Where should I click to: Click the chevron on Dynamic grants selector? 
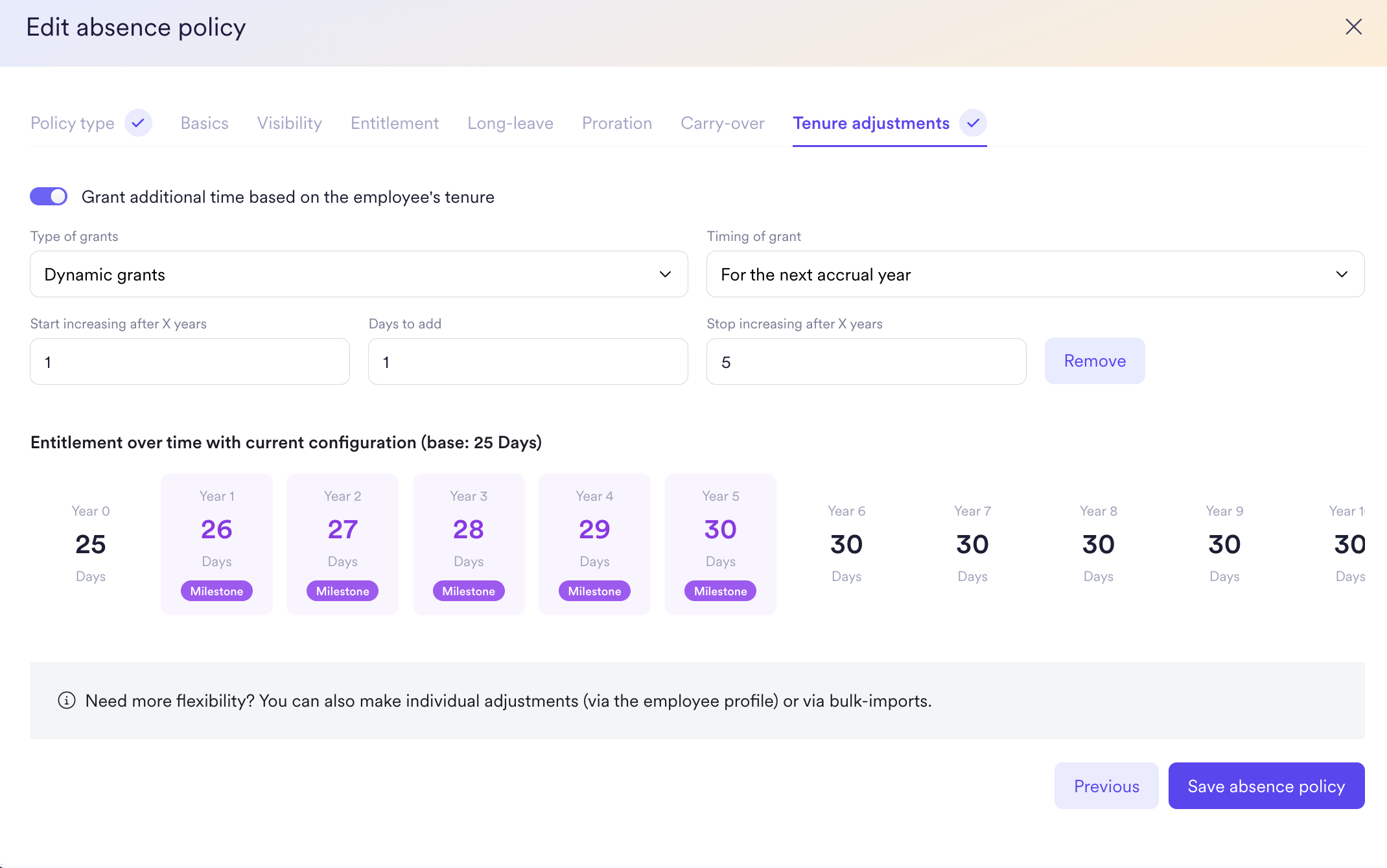[x=665, y=274]
